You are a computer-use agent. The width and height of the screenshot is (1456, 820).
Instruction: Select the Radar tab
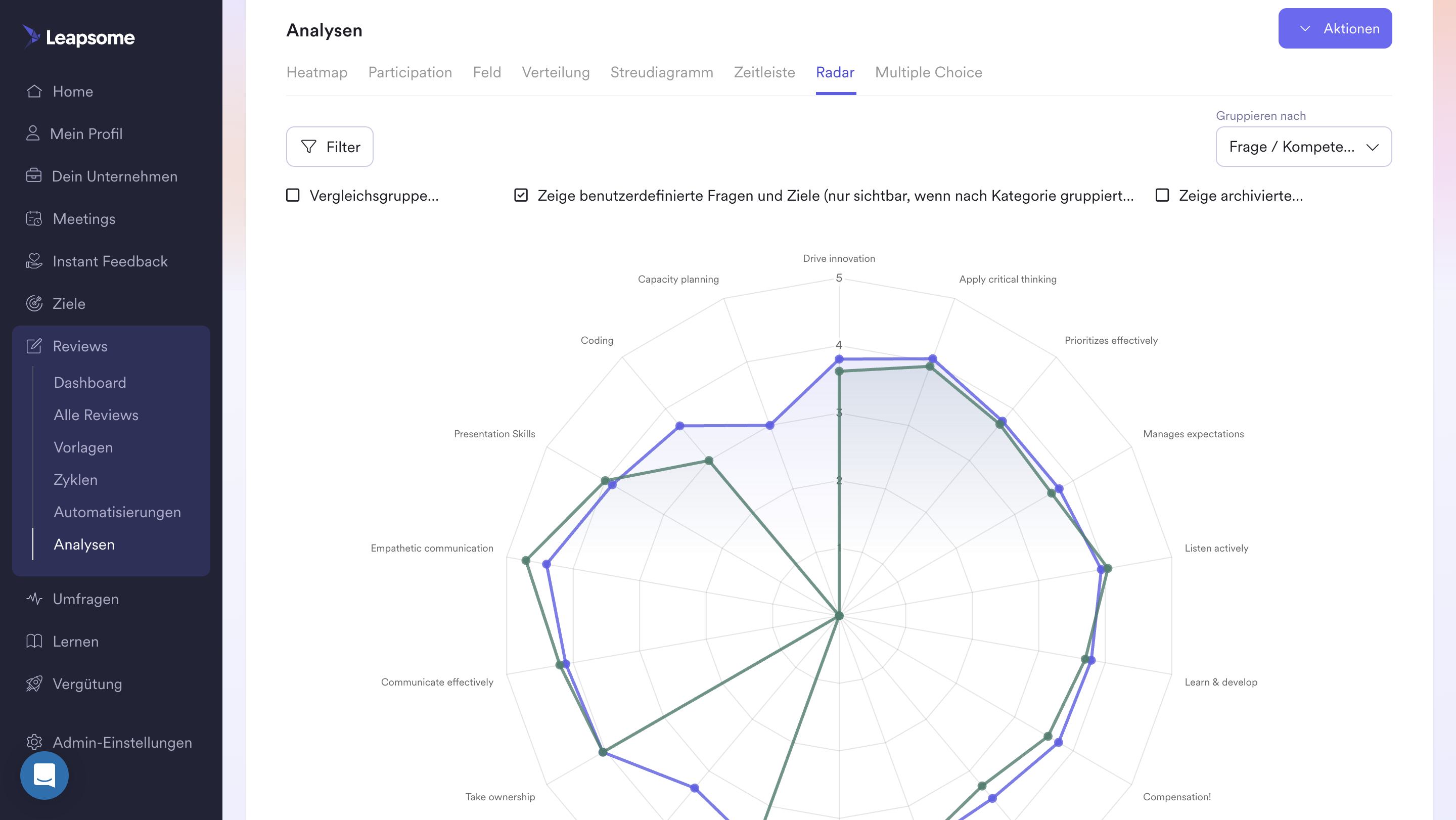pyautogui.click(x=835, y=72)
